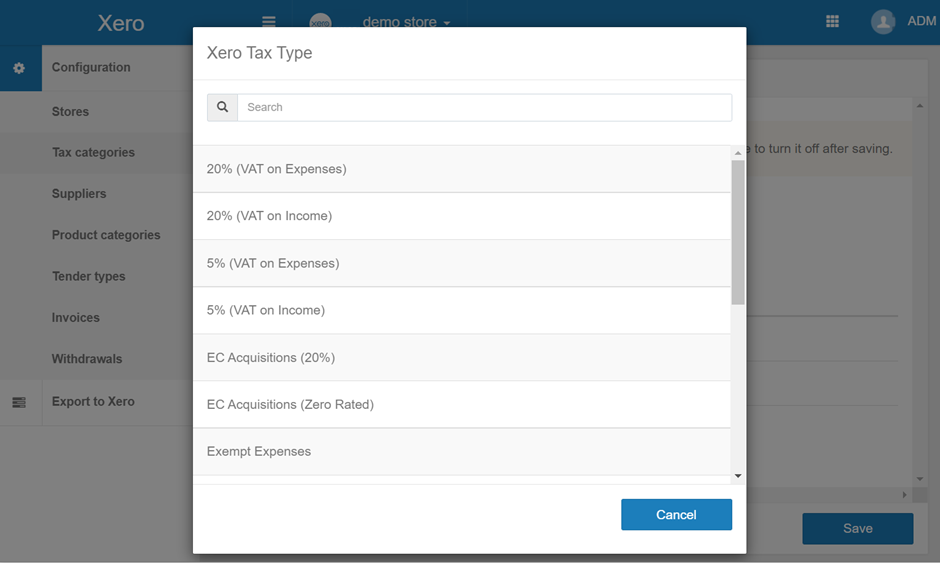940x563 pixels.
Task: Click the hamburger menu icon in header
Action: 268,22
